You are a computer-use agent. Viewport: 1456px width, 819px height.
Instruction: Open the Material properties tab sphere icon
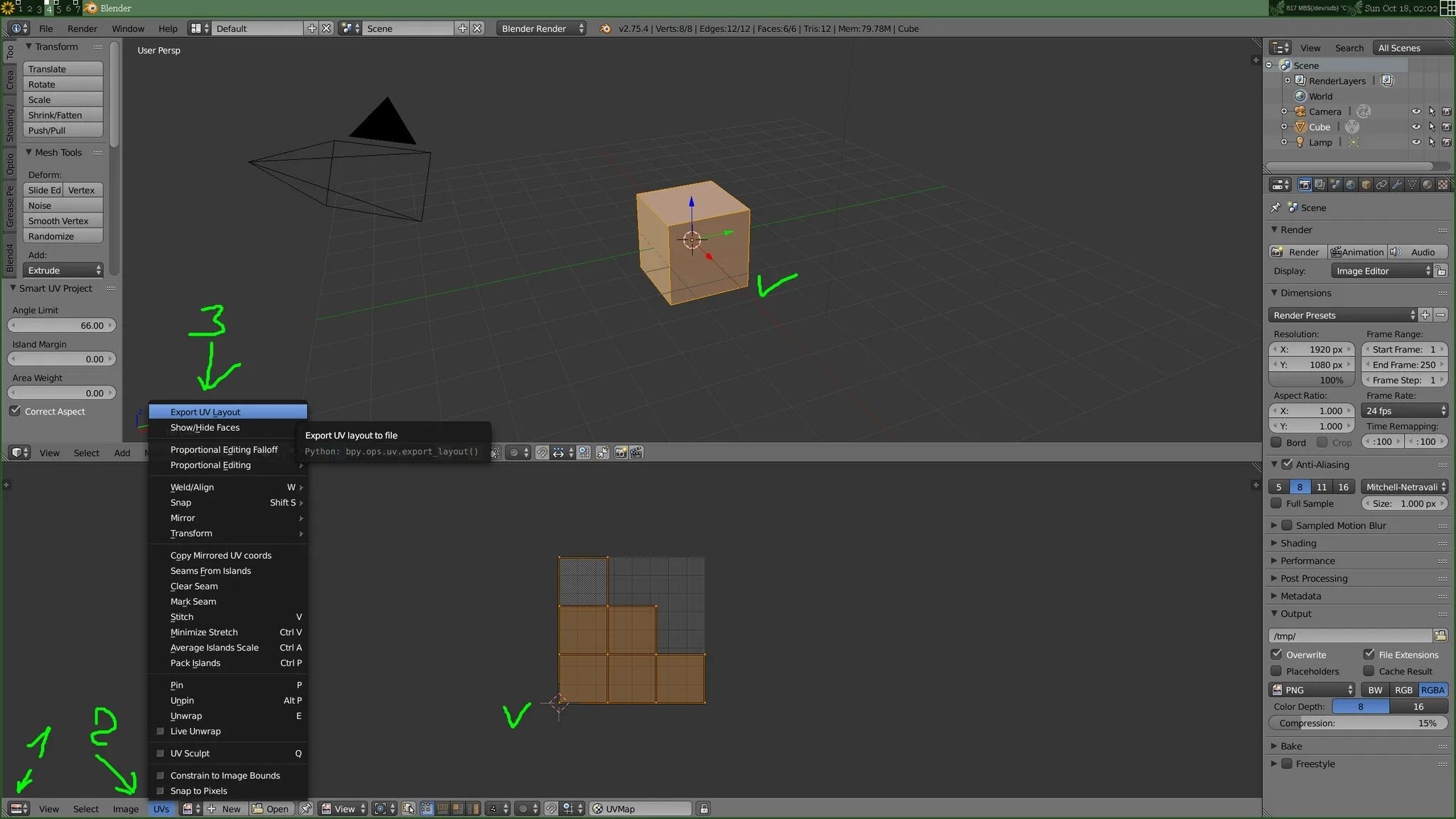click(x=1428, y=185)
